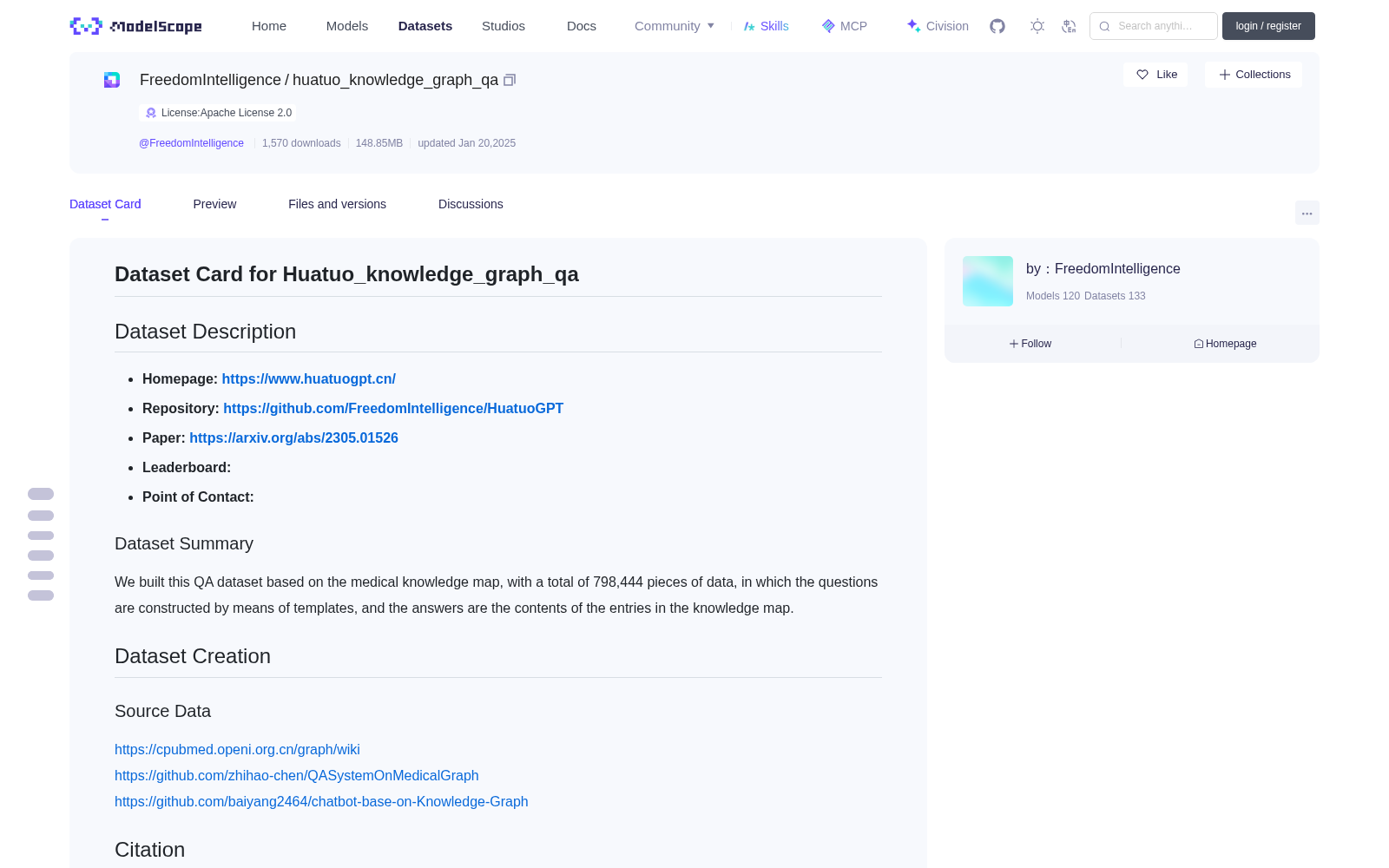Click the MCP diamond icon
Image resolution: width=1389 pixels, height=868 pixels.
[x=828, y=26]
